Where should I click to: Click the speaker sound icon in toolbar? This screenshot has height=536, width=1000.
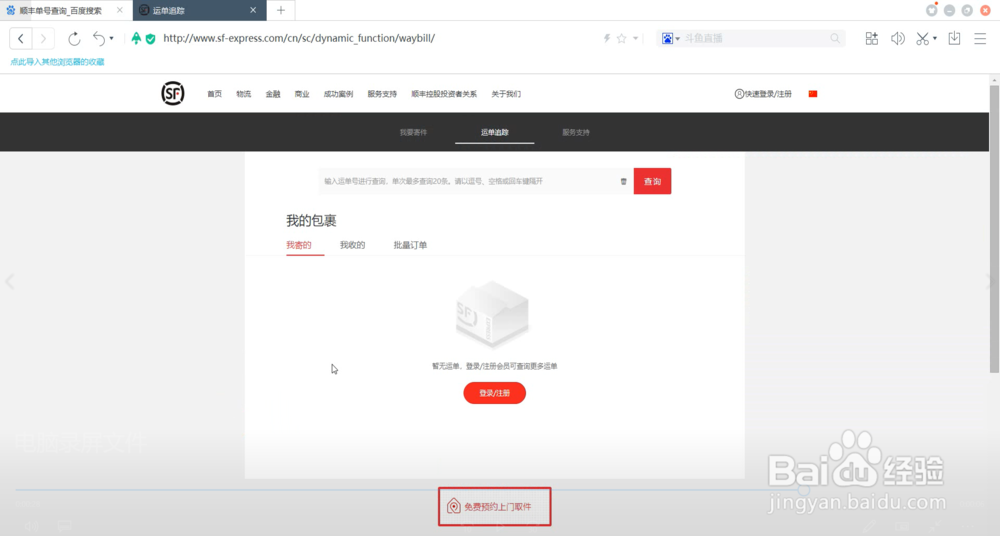(x=897, y=38)
